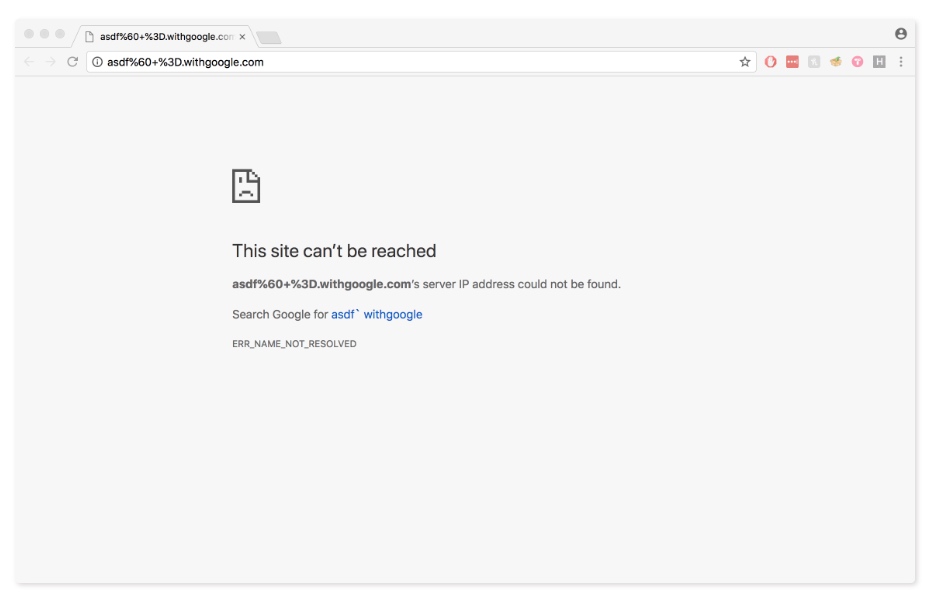Image resolution: width=940 pixels, height=611 pixels.
Task: Open the gray H extension icon
Action: tap(879, 62)
